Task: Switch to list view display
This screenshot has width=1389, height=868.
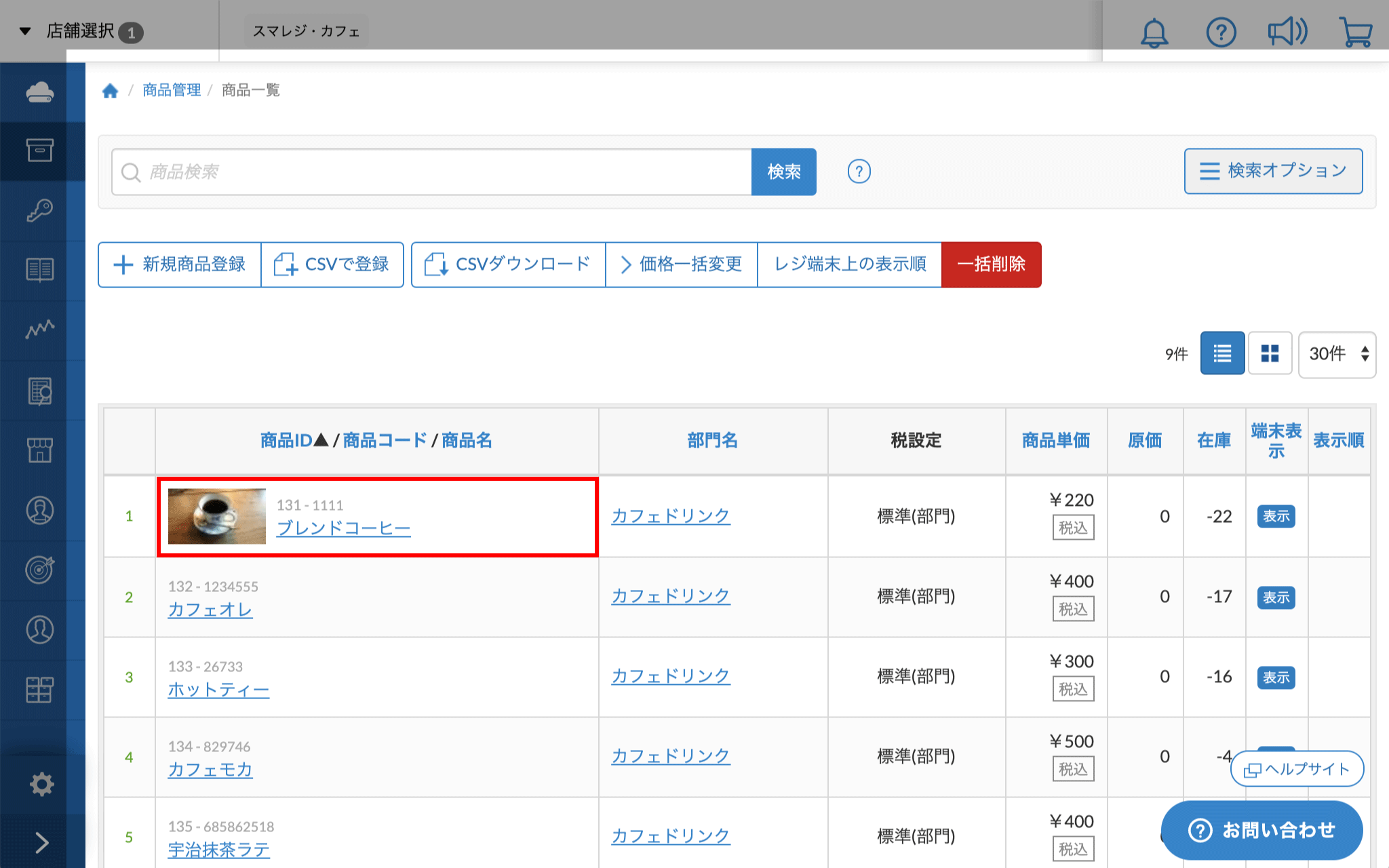Action: pos(1222,353)
